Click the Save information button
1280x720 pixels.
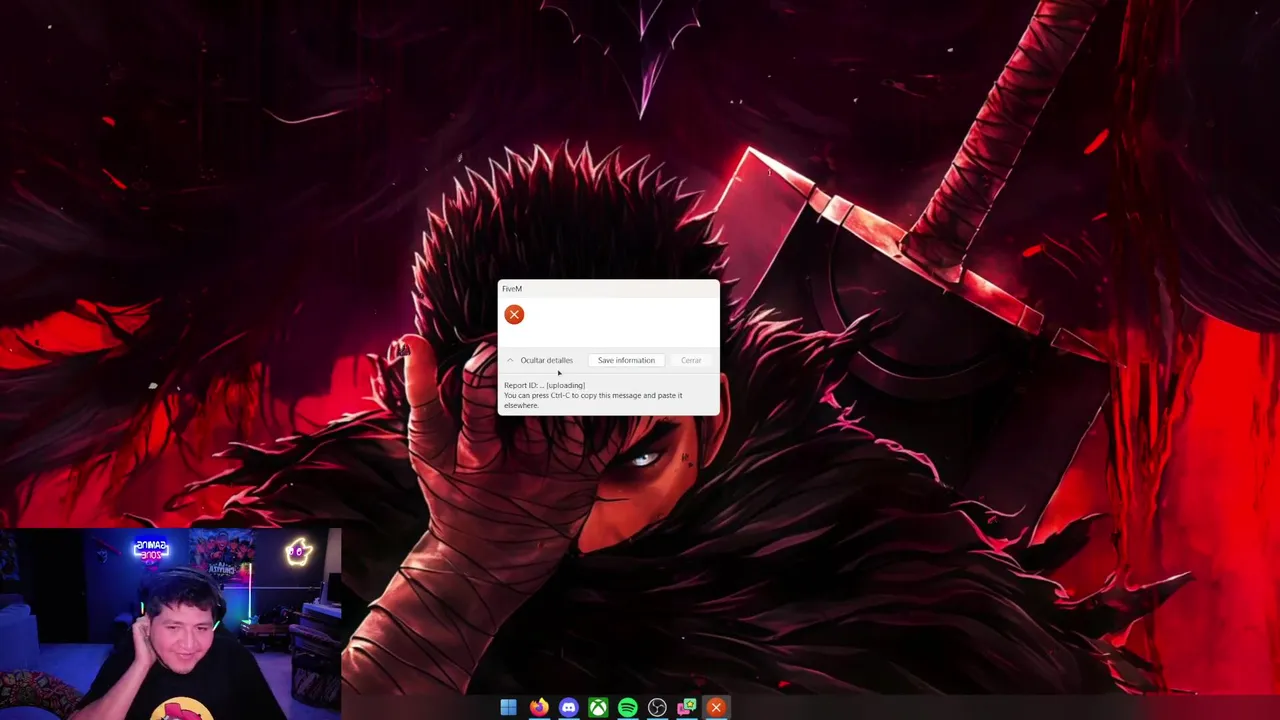tap(626, 360)
